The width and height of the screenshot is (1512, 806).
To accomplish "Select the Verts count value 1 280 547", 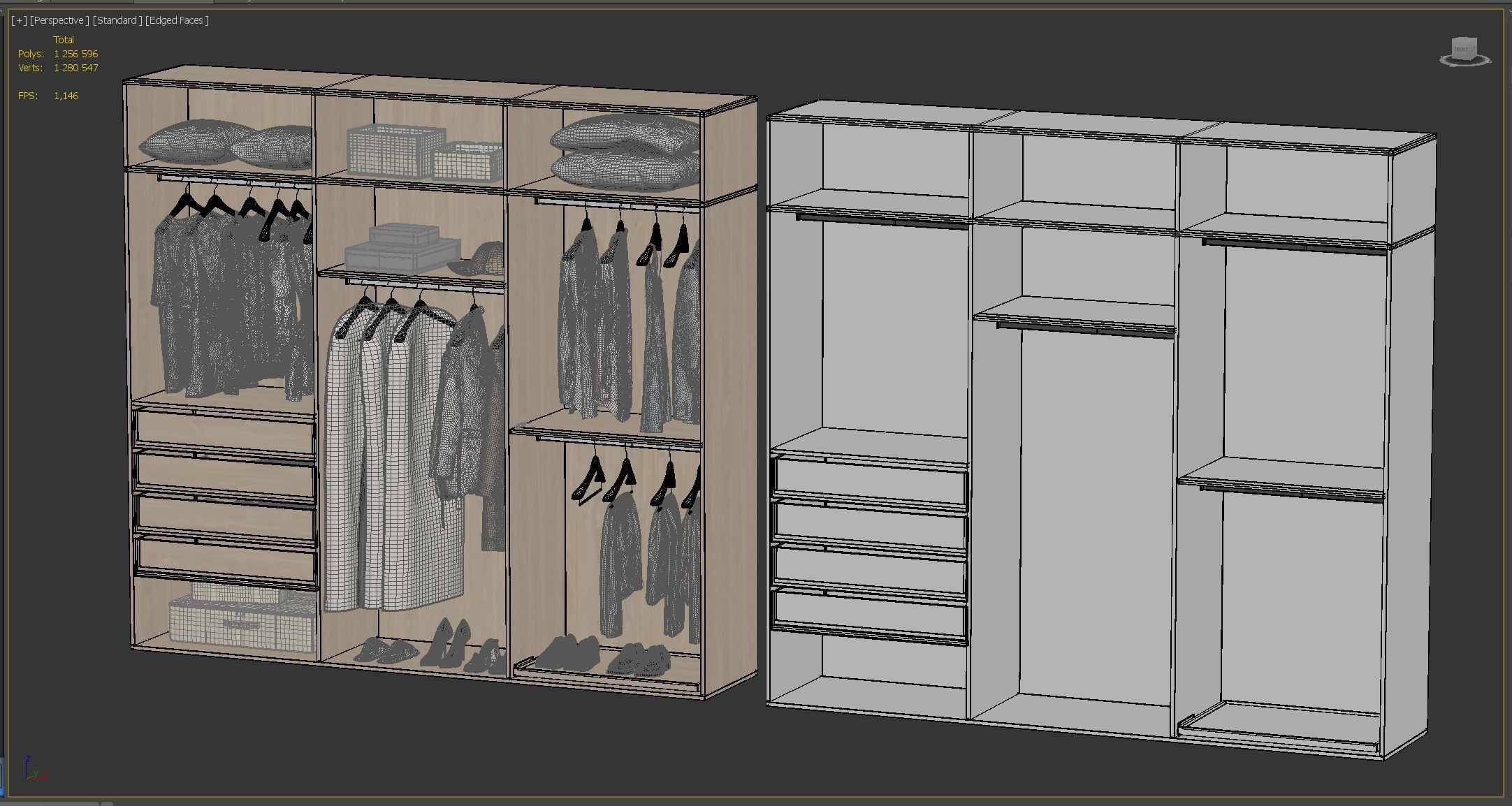I will point(76,68).
